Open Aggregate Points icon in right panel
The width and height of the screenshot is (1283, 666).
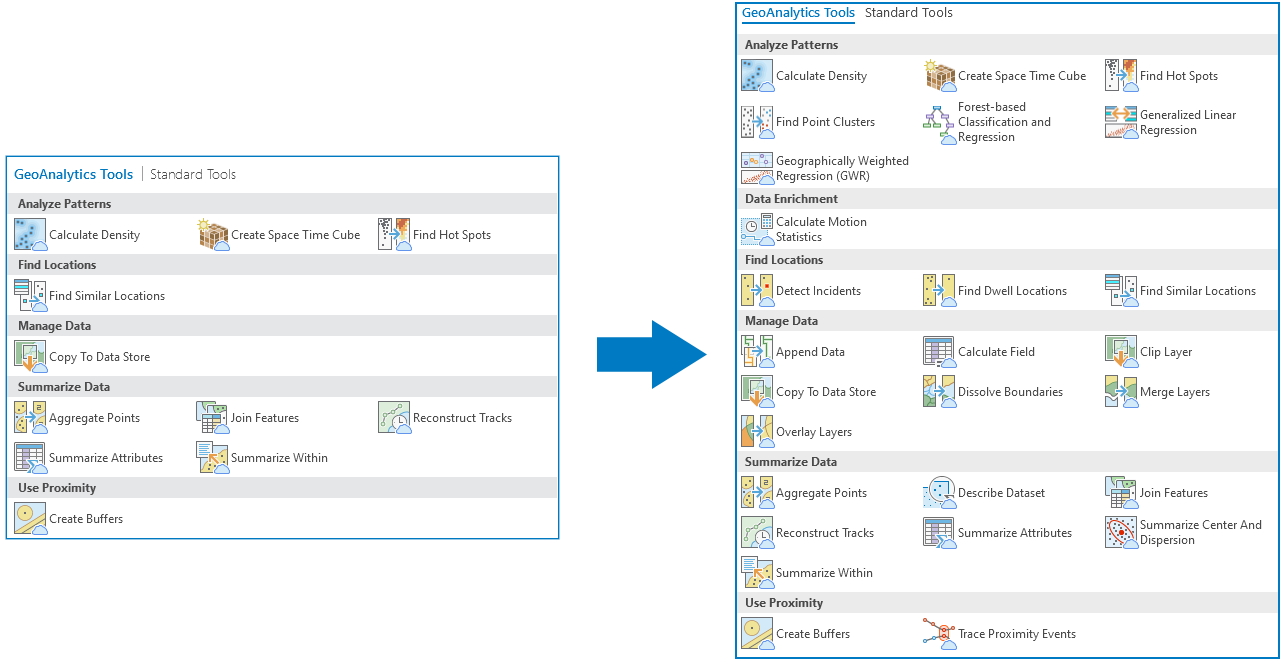(757, 493)
